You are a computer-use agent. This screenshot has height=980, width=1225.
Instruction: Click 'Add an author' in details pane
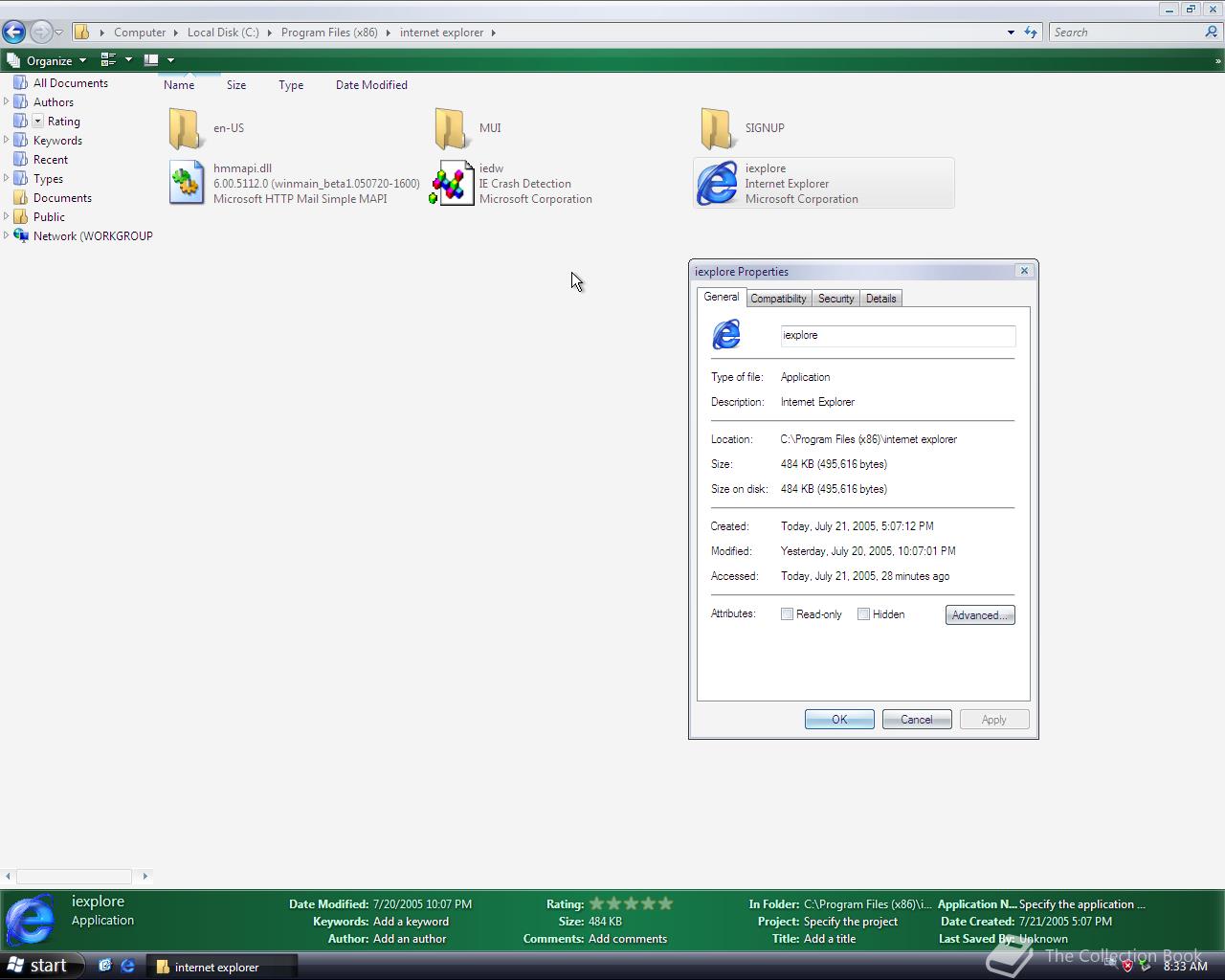click(x=410, y=939)
